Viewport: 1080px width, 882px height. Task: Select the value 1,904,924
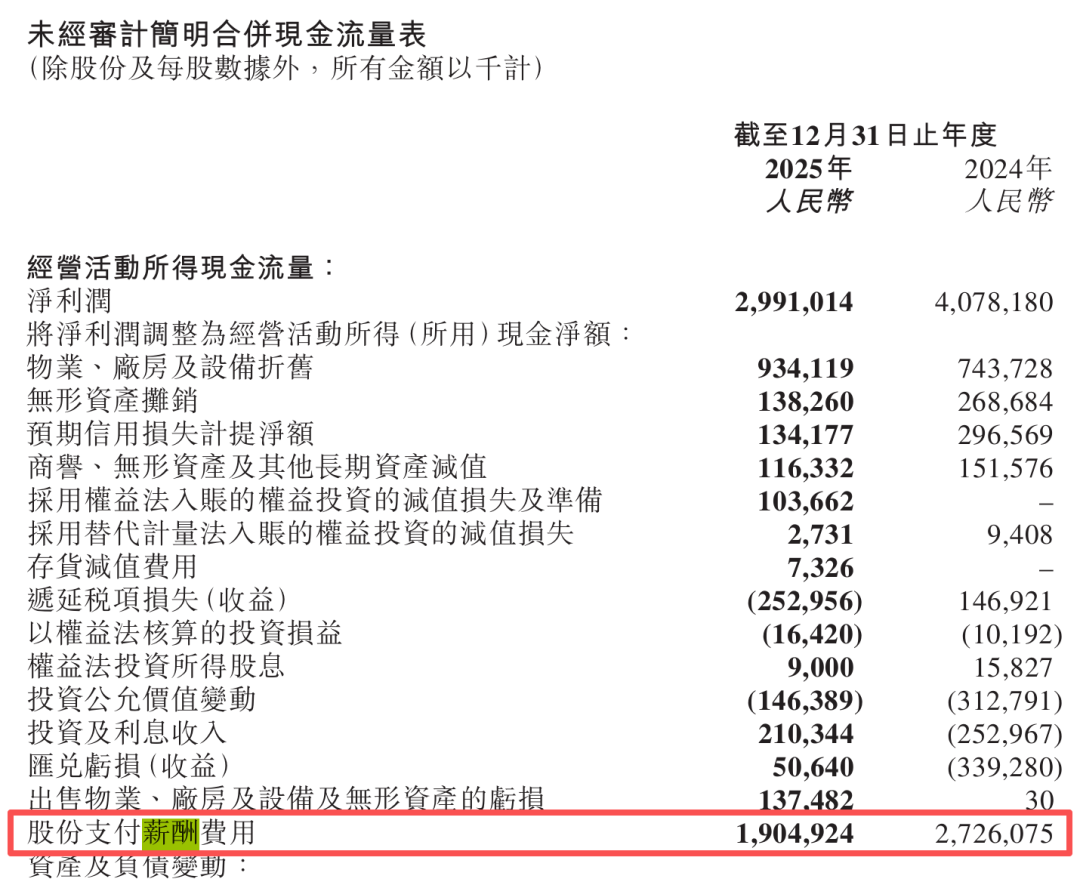[794, 834]
